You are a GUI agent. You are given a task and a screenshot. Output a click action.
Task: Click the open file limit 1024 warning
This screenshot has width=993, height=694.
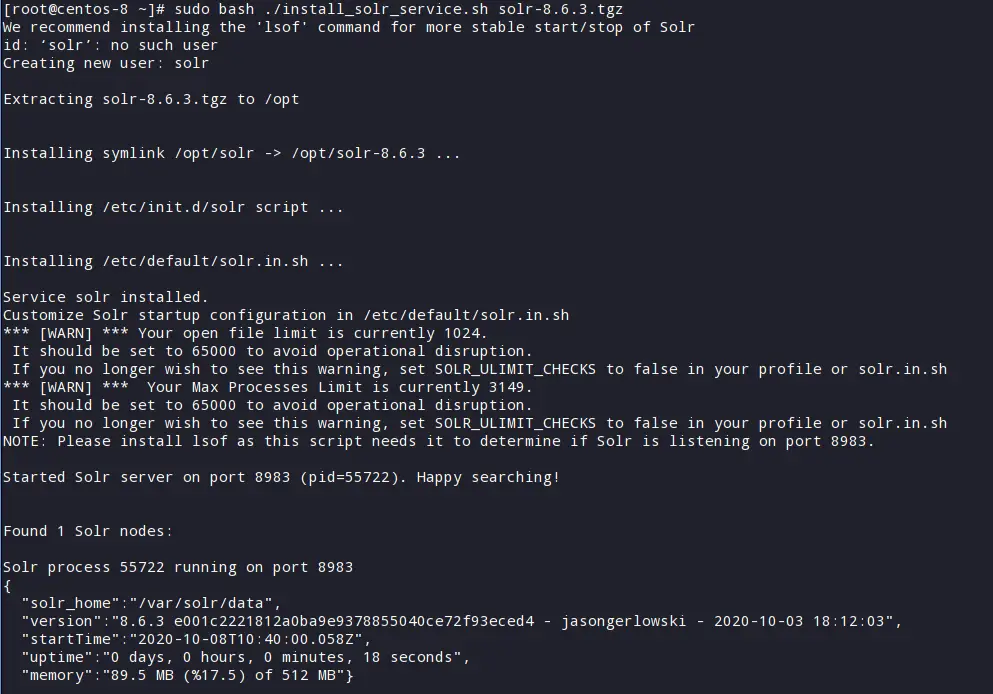pyautogui.click(x=245, y=333)
